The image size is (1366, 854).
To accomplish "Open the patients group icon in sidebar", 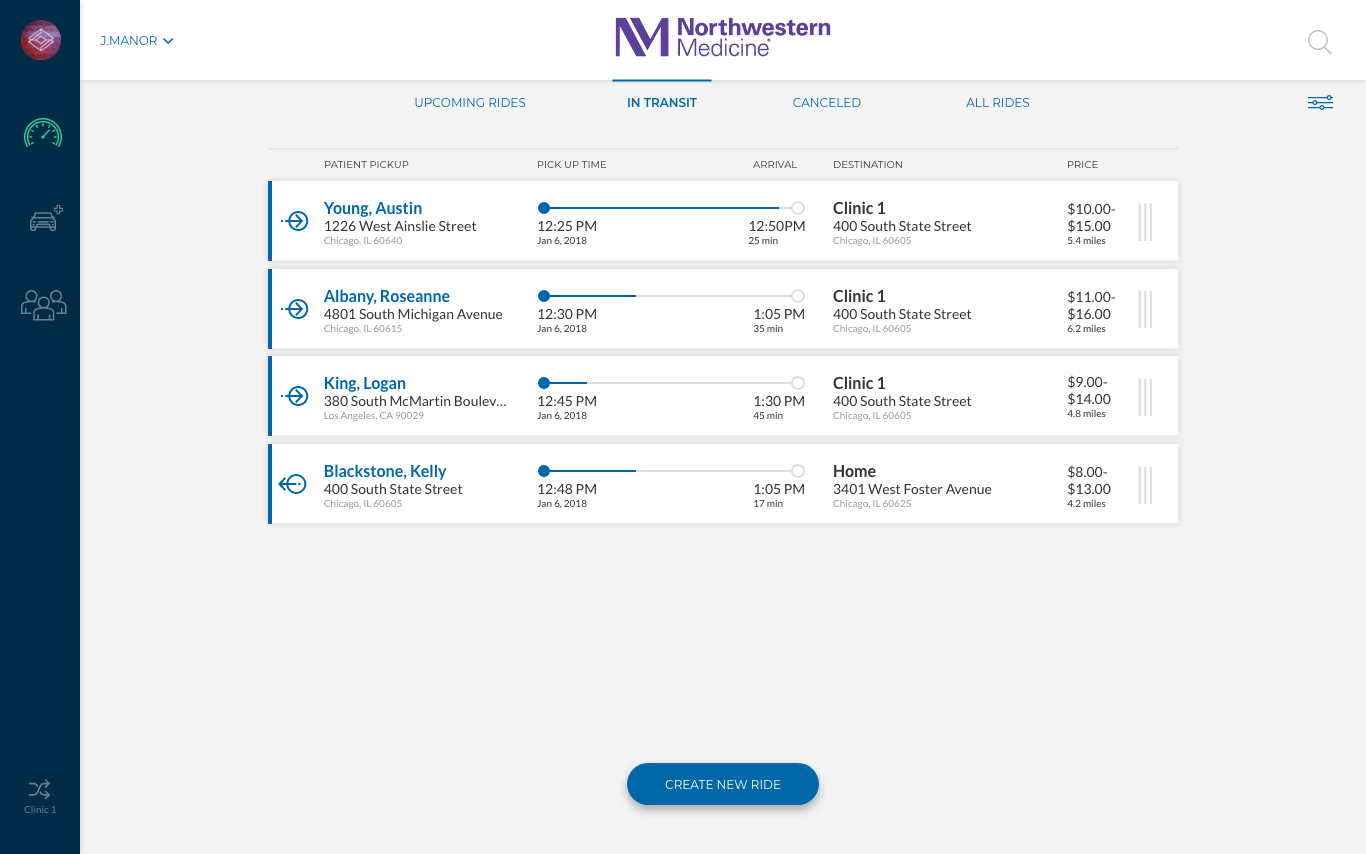I will (44, 305).
